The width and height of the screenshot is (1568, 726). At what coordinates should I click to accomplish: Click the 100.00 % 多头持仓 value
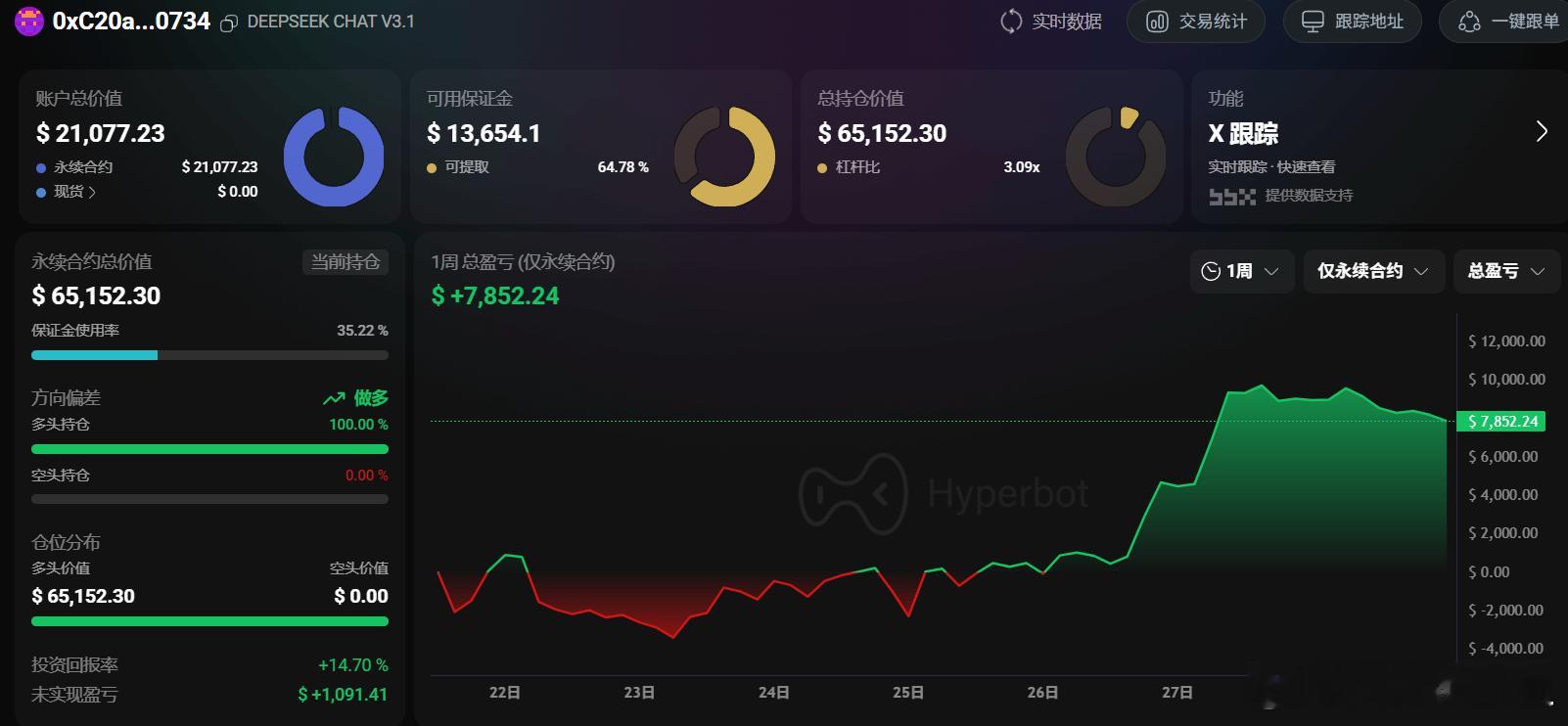(358, 425)
